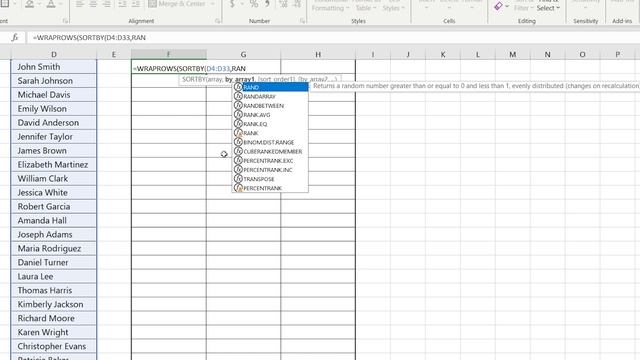Click the SORTBY function name in tooltip
The image size is (640, 360).
click(193, 79)
